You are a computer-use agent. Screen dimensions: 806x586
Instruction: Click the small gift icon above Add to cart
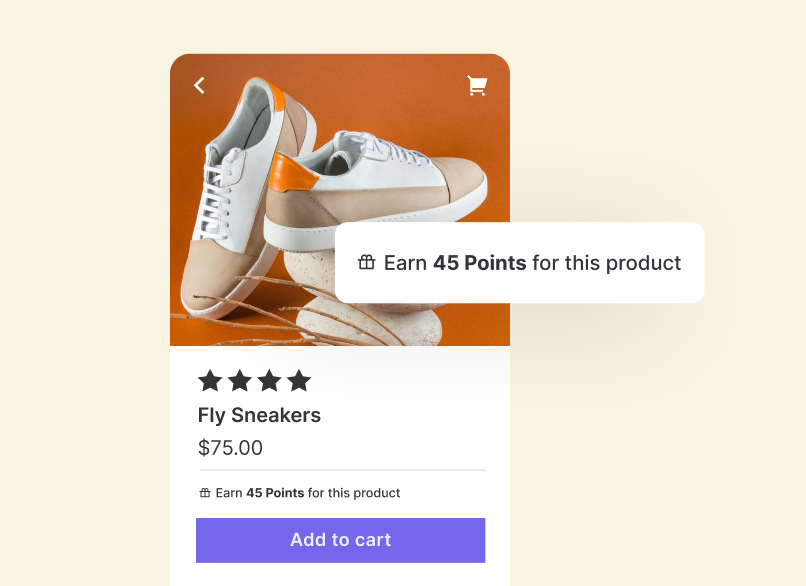pyautogui.click(x=205, y=493)
